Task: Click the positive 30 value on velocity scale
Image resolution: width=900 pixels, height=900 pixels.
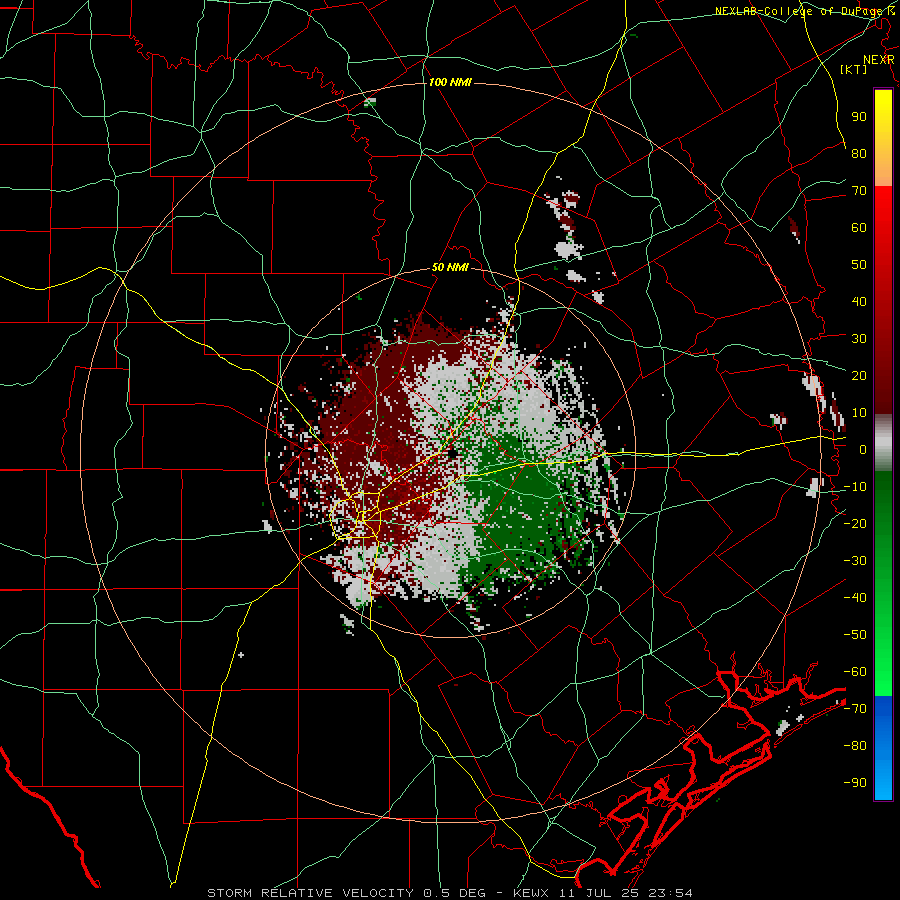Action: point(859,339)
